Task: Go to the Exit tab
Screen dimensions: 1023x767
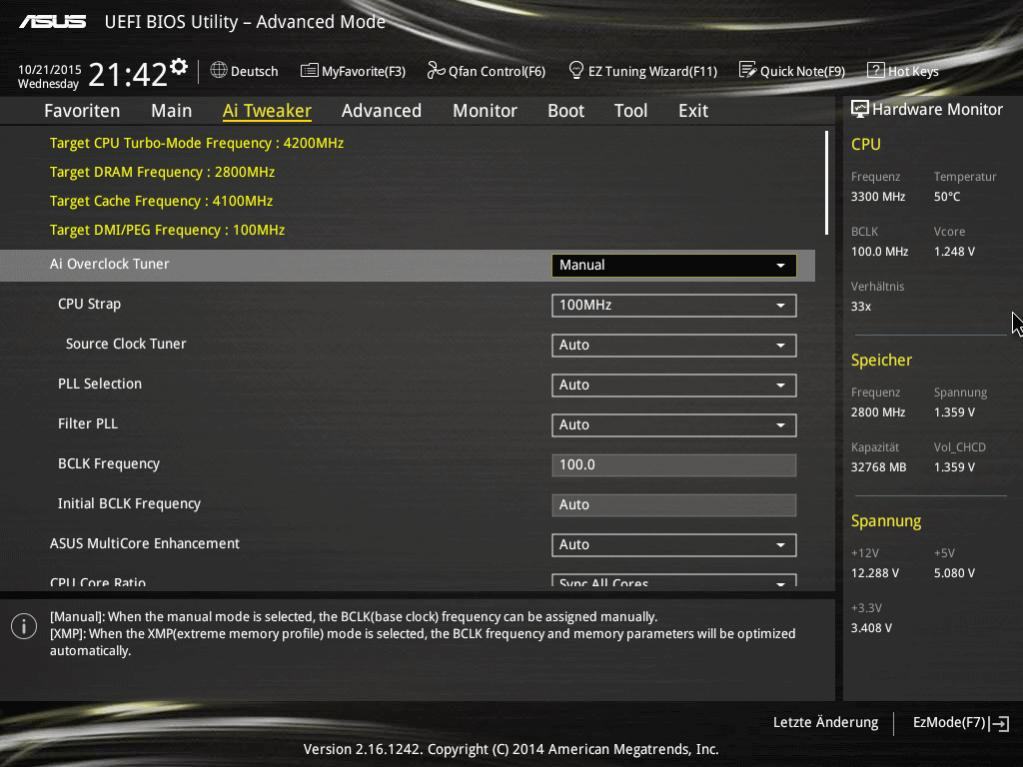Action: (x=693, y=111)
